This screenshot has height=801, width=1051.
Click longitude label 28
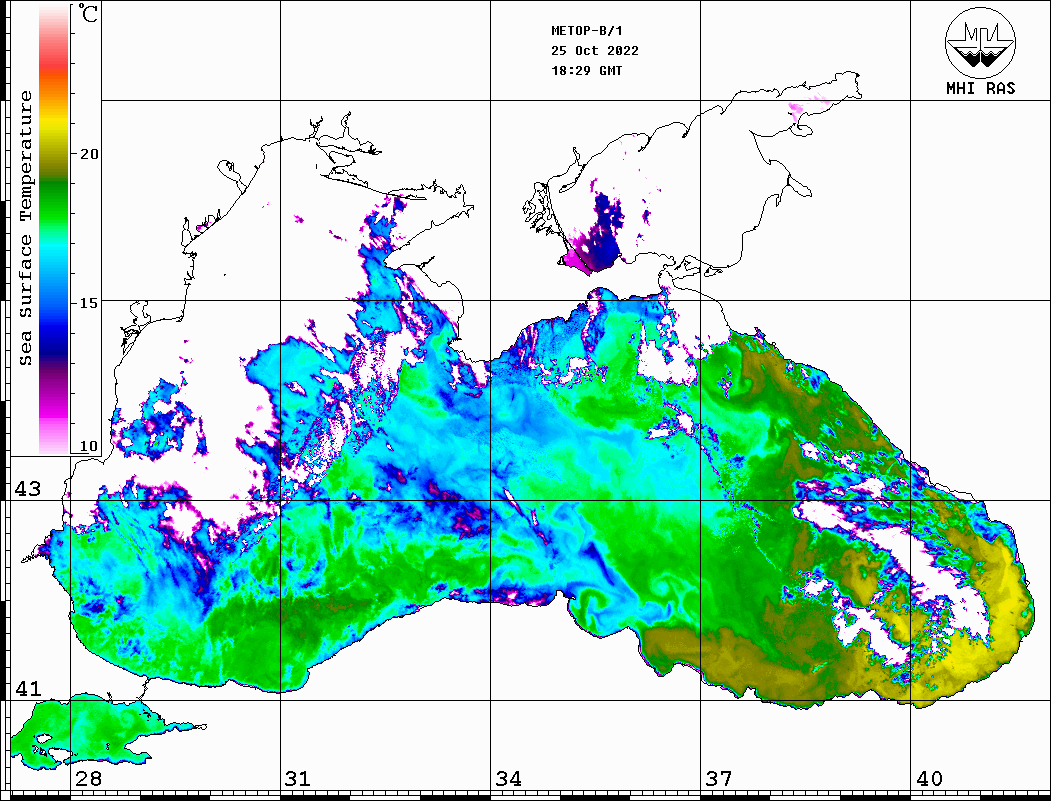tap(88, 779)
